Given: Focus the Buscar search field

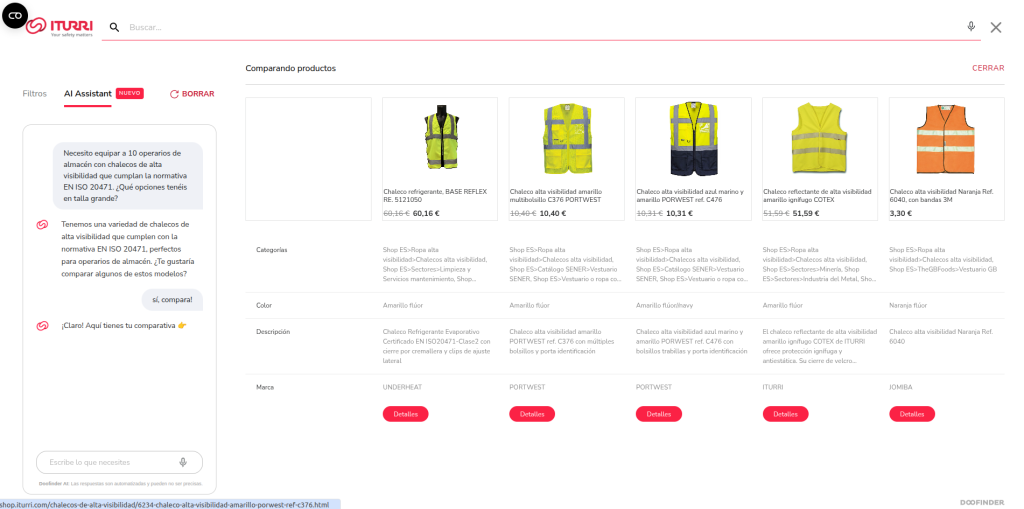Looking at the screenshot, I should click(542, 27).
